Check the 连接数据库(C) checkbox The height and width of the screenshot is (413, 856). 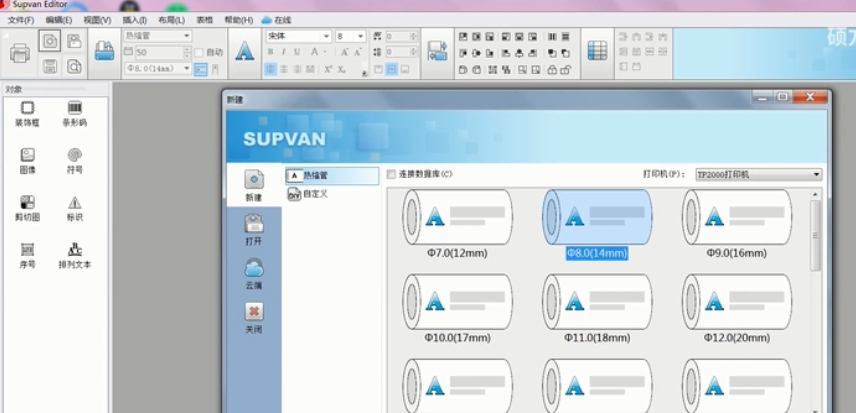pyautogui.click(x=391, y=174)
